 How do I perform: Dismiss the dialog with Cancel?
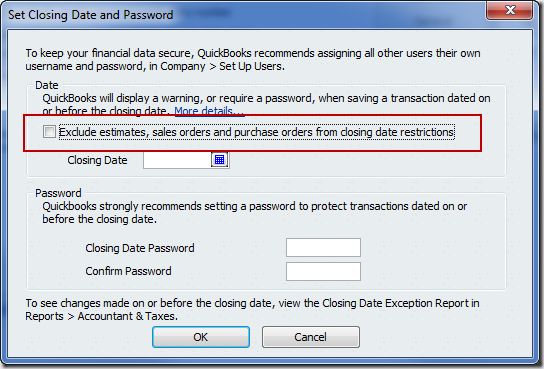click(311, 337)
